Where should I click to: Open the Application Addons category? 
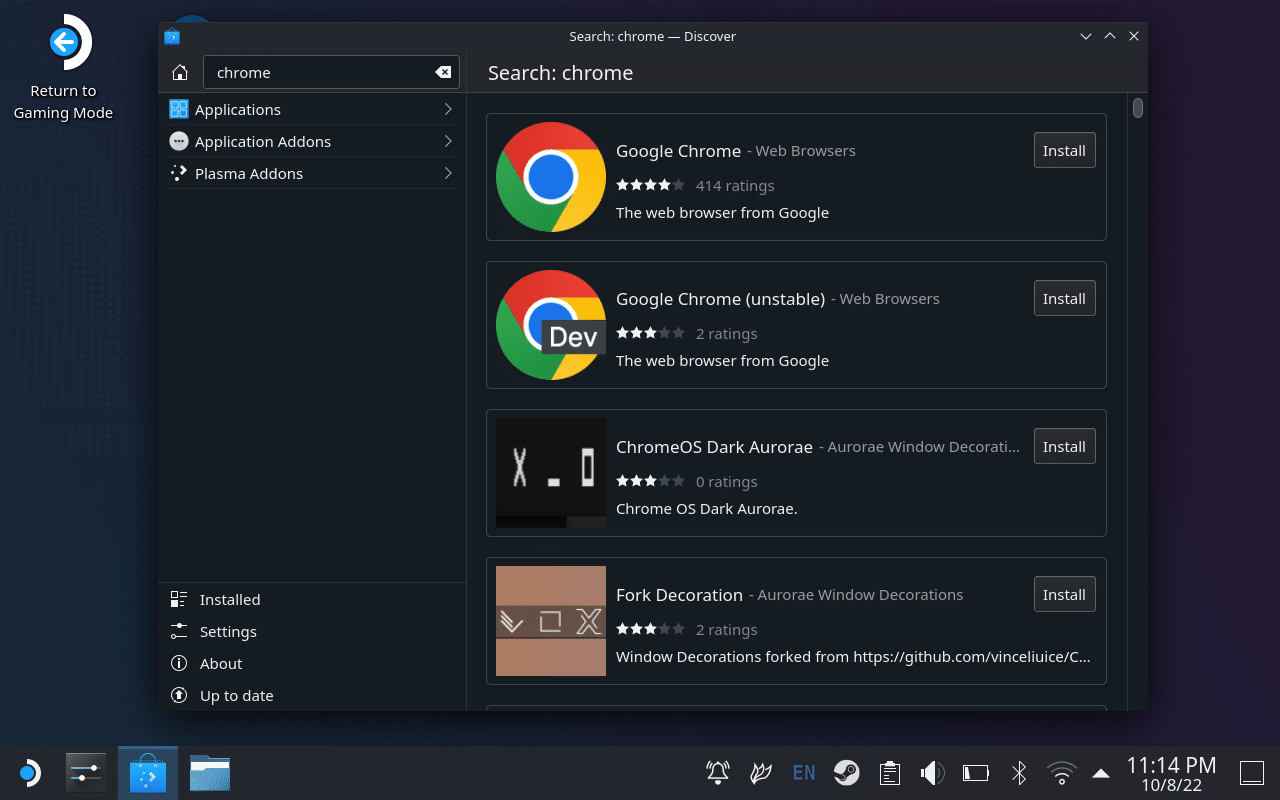click(x=311, y=141)
